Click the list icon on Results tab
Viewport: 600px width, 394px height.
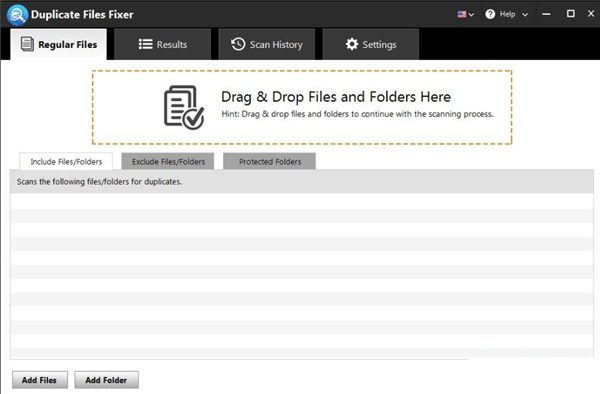coord(145,44)
